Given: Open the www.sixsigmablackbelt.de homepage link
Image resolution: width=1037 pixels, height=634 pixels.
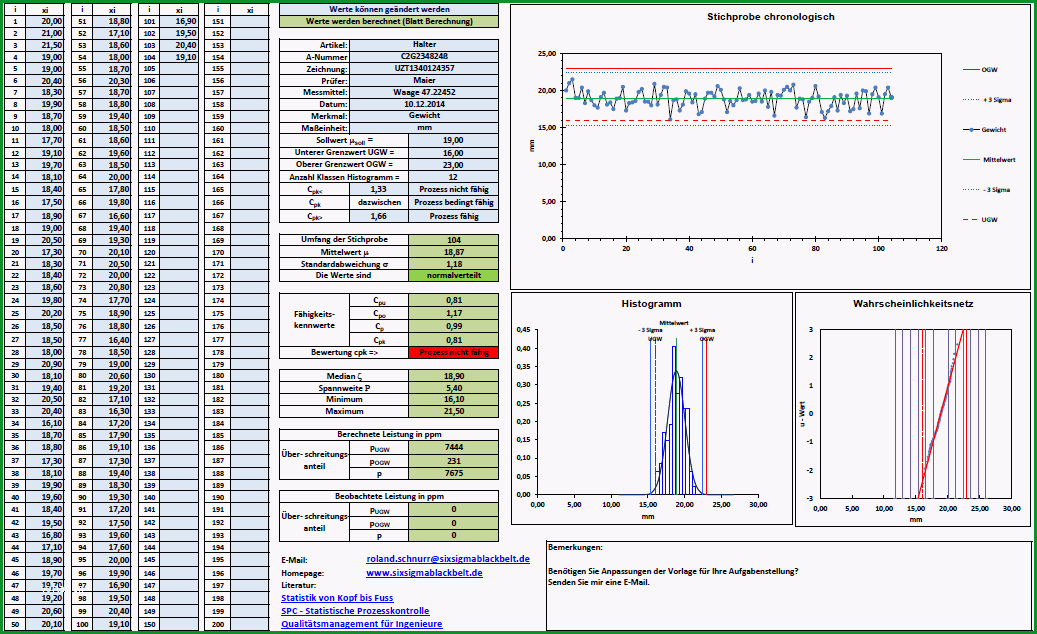Looking at the screenshot, I should [x=424, y=573].
